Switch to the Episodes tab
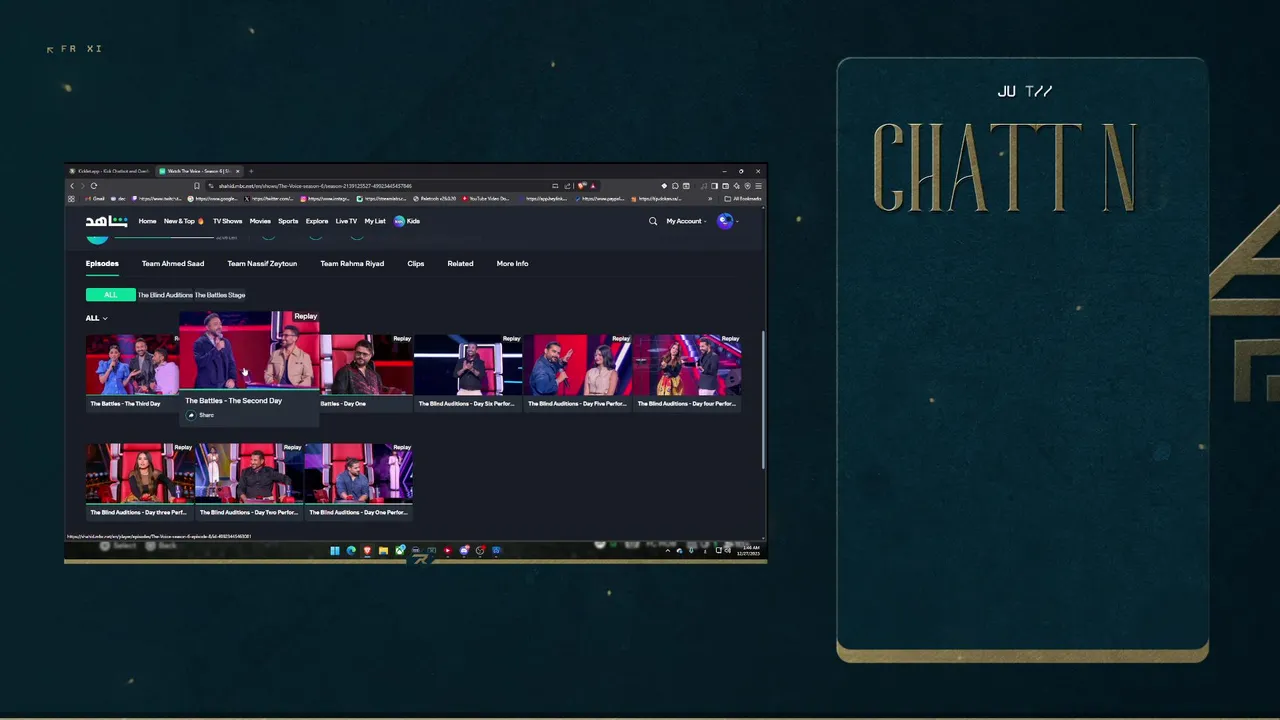Image resolution: width=1280 pixels, height=720 pixels. [x=102, y=264]
